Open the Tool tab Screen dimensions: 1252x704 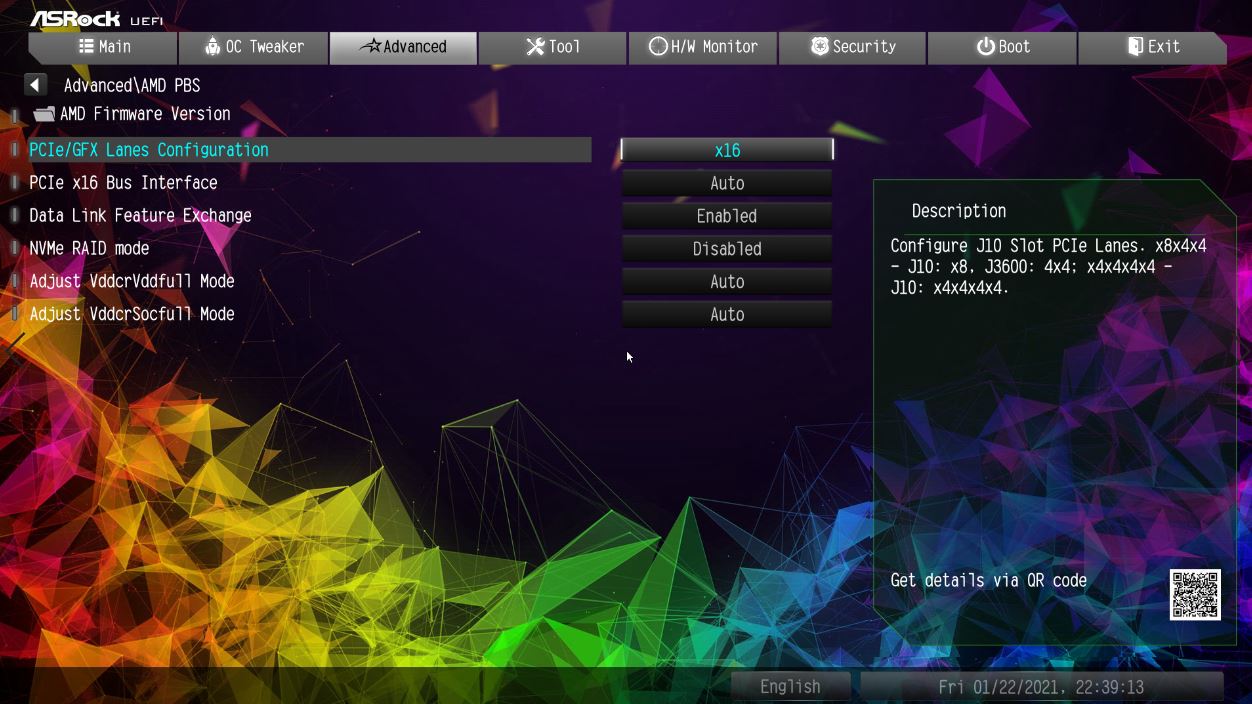tap(553, 47)
